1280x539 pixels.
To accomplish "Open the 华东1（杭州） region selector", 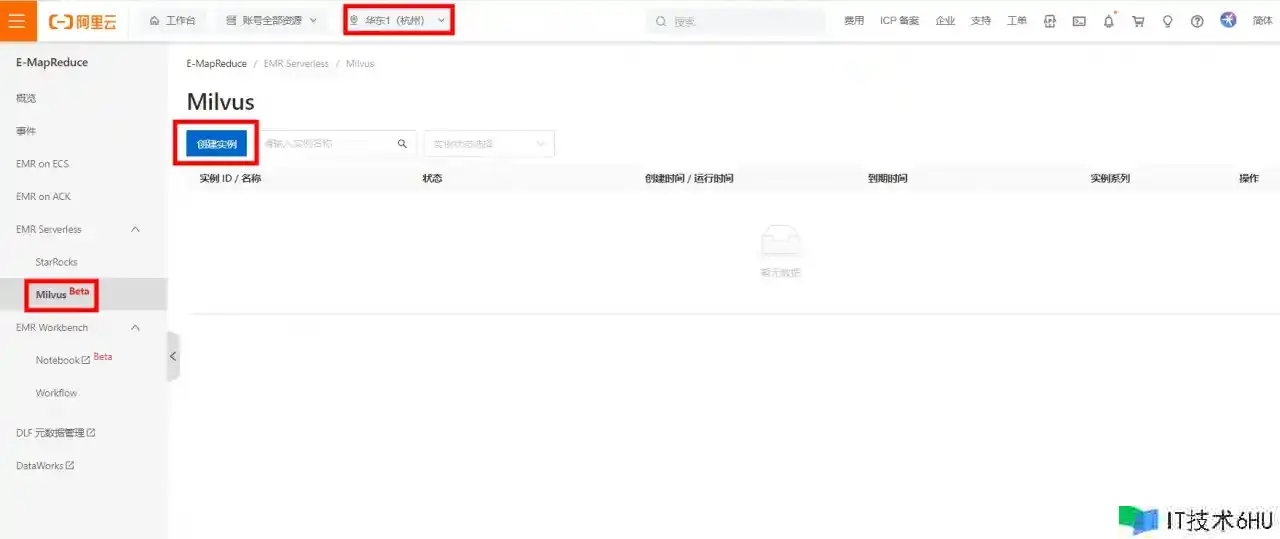I will point(398,20).
